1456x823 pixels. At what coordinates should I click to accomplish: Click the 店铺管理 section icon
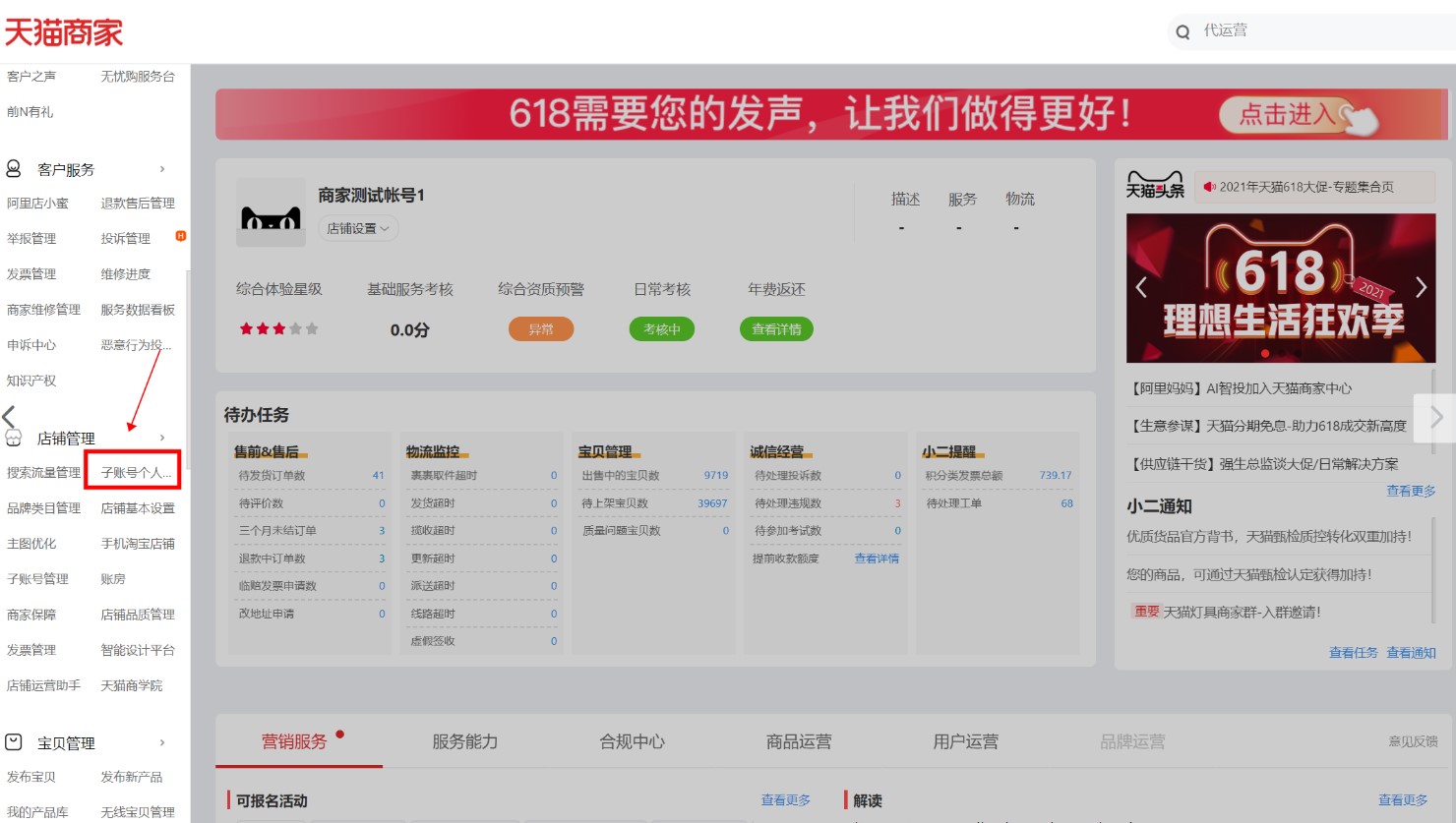[14, 438]
